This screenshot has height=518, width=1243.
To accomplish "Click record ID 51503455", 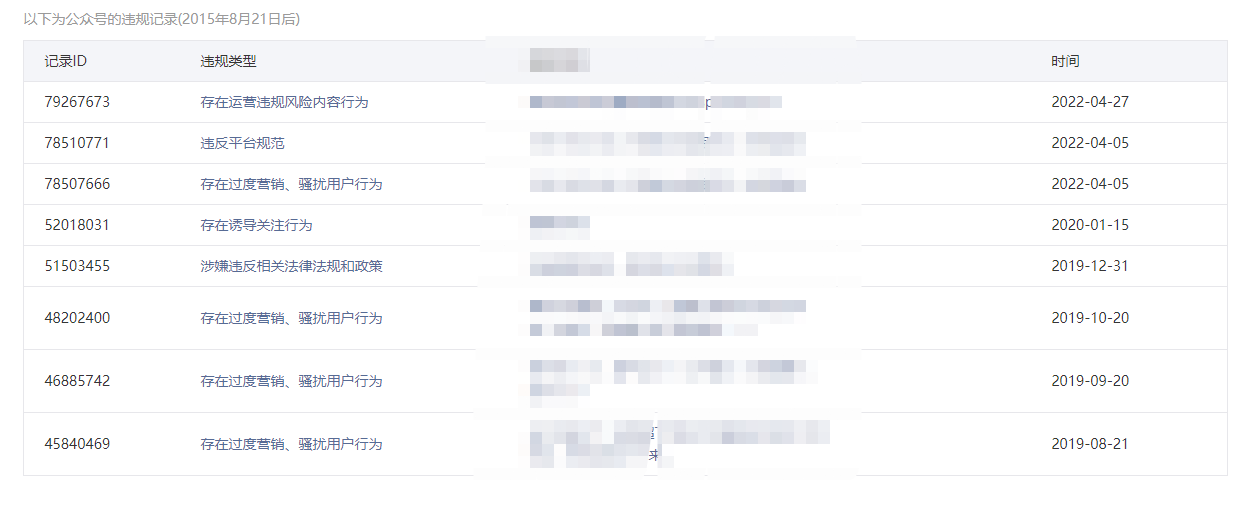I will click(x=77, y=266).
